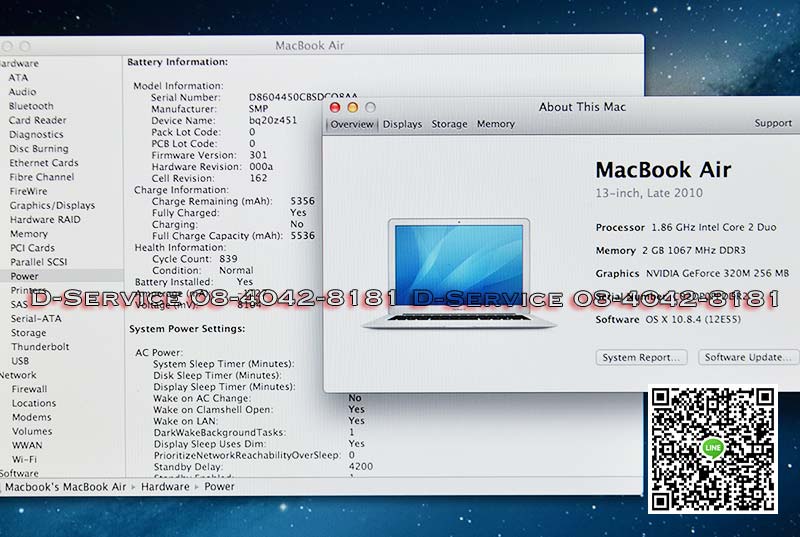Open the Storage tab
This screenshot has width=800, height=537.
click(x=449, y=124)
